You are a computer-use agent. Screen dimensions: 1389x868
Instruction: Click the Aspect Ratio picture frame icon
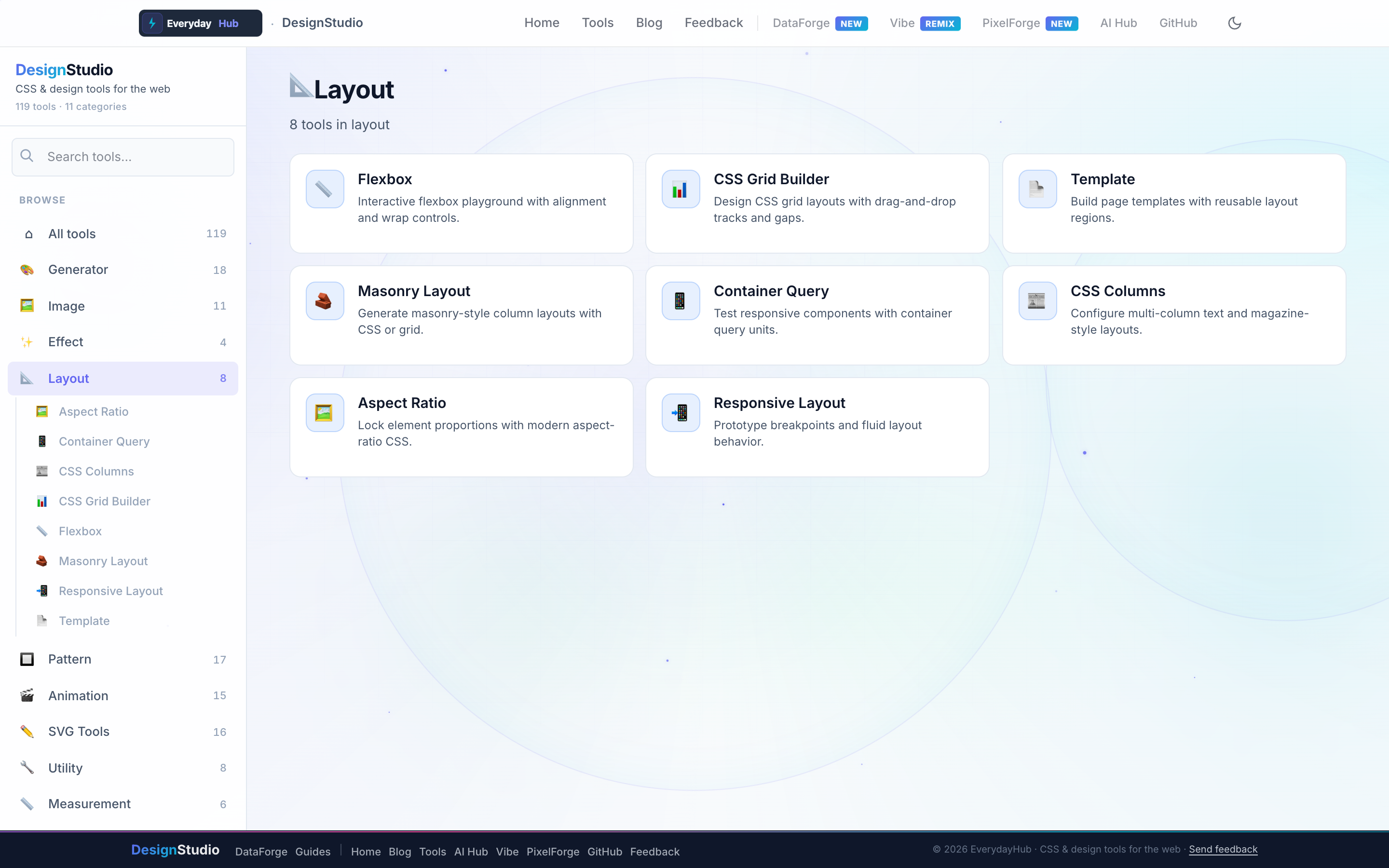324,413
